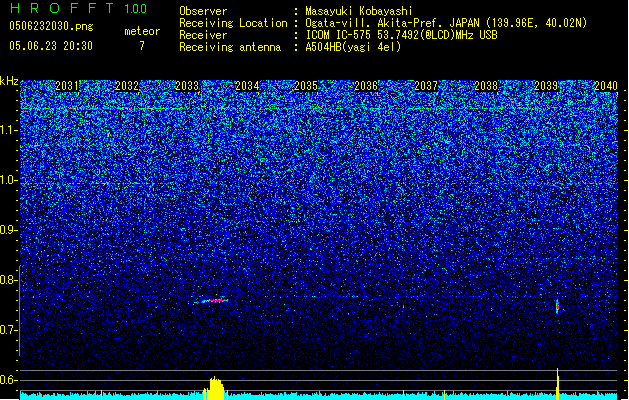Click the meteor count value 7

[142, 46]
